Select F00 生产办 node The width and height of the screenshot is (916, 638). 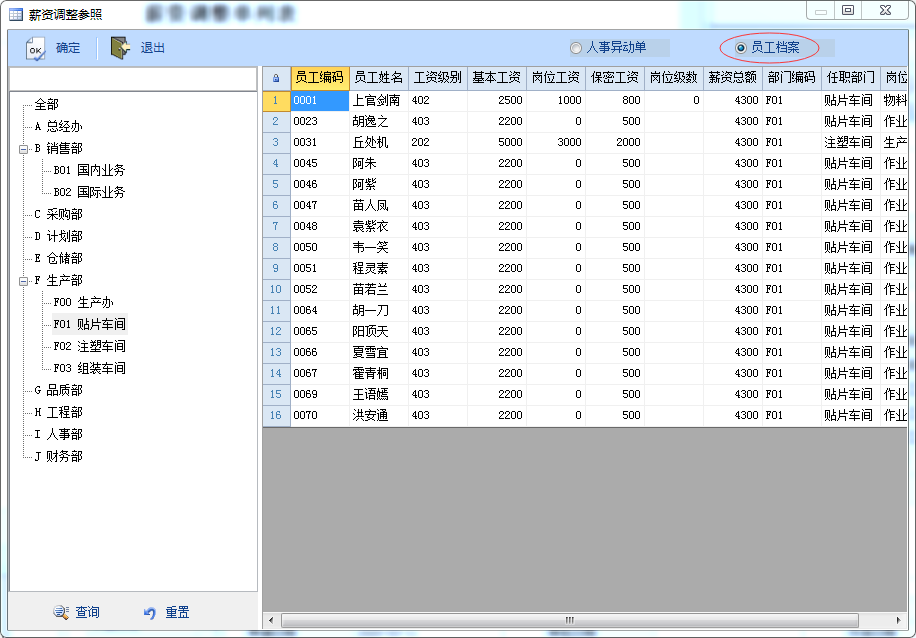[84, 303]
